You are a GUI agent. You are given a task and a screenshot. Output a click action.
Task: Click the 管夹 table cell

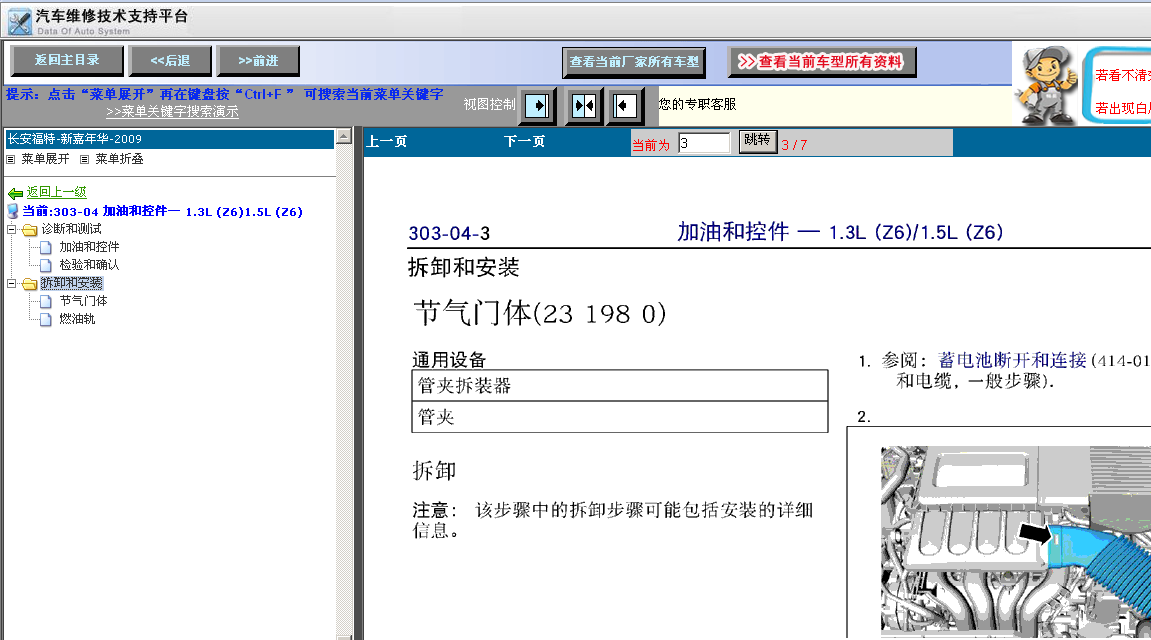620,417
